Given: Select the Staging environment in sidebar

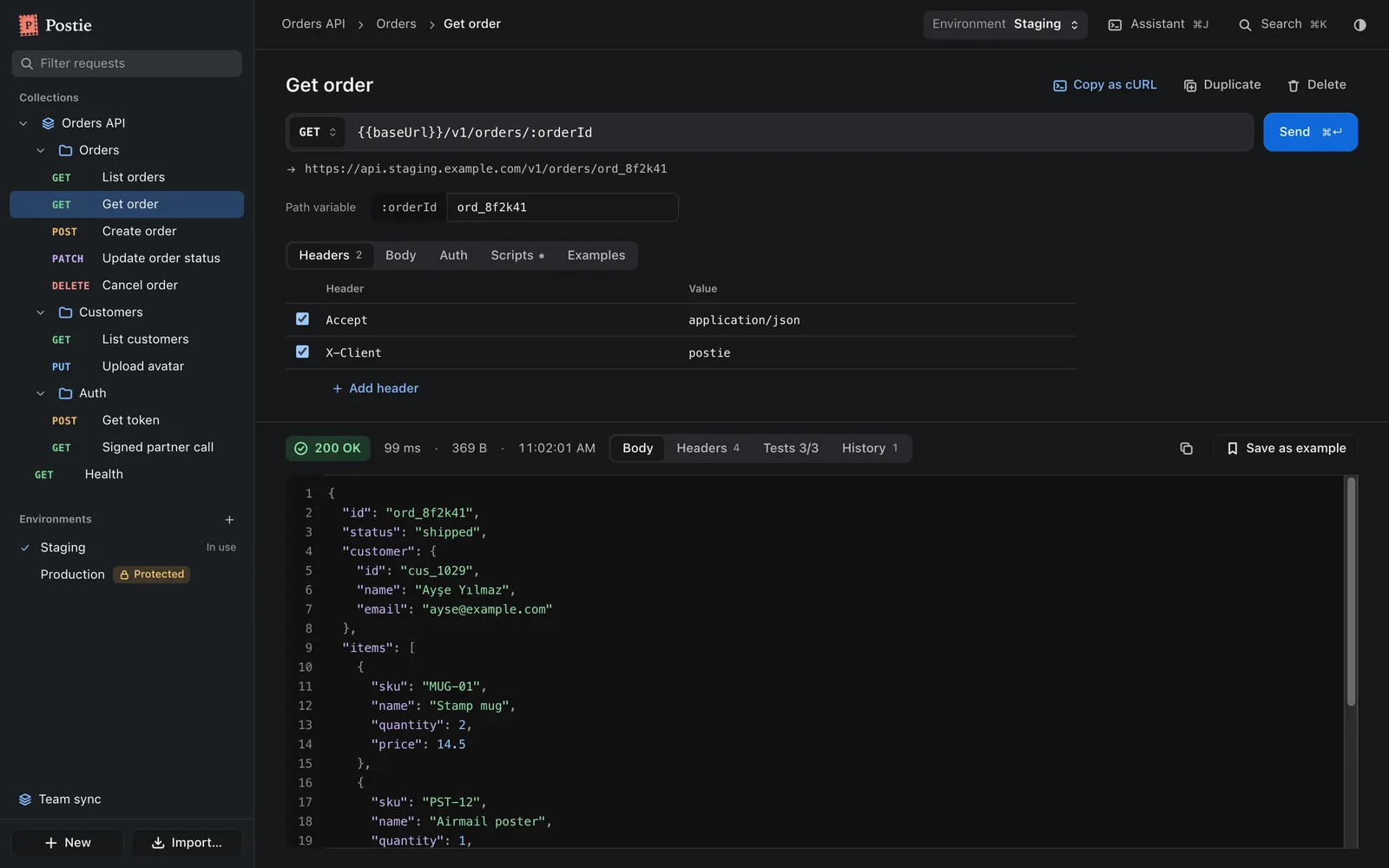Looking at the screenshot, I should 127,548.
